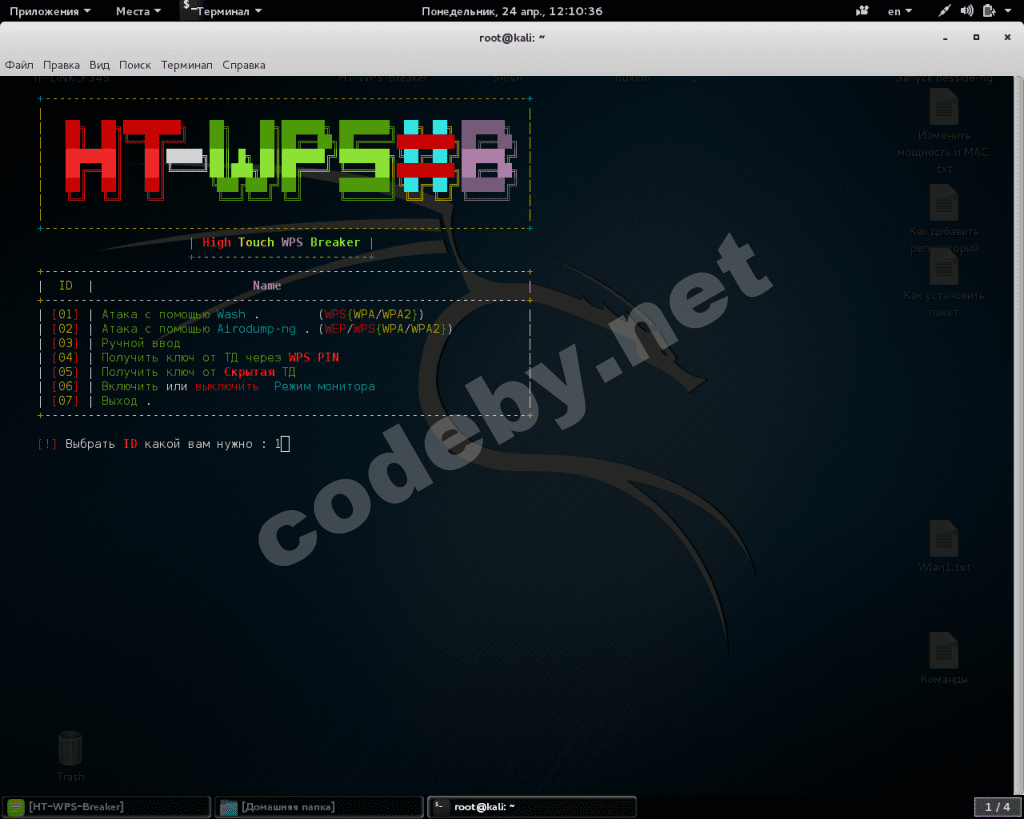Screen dimensions: 1024x819
Task: Click the Name column header text
Action: (x=267, y=285)
